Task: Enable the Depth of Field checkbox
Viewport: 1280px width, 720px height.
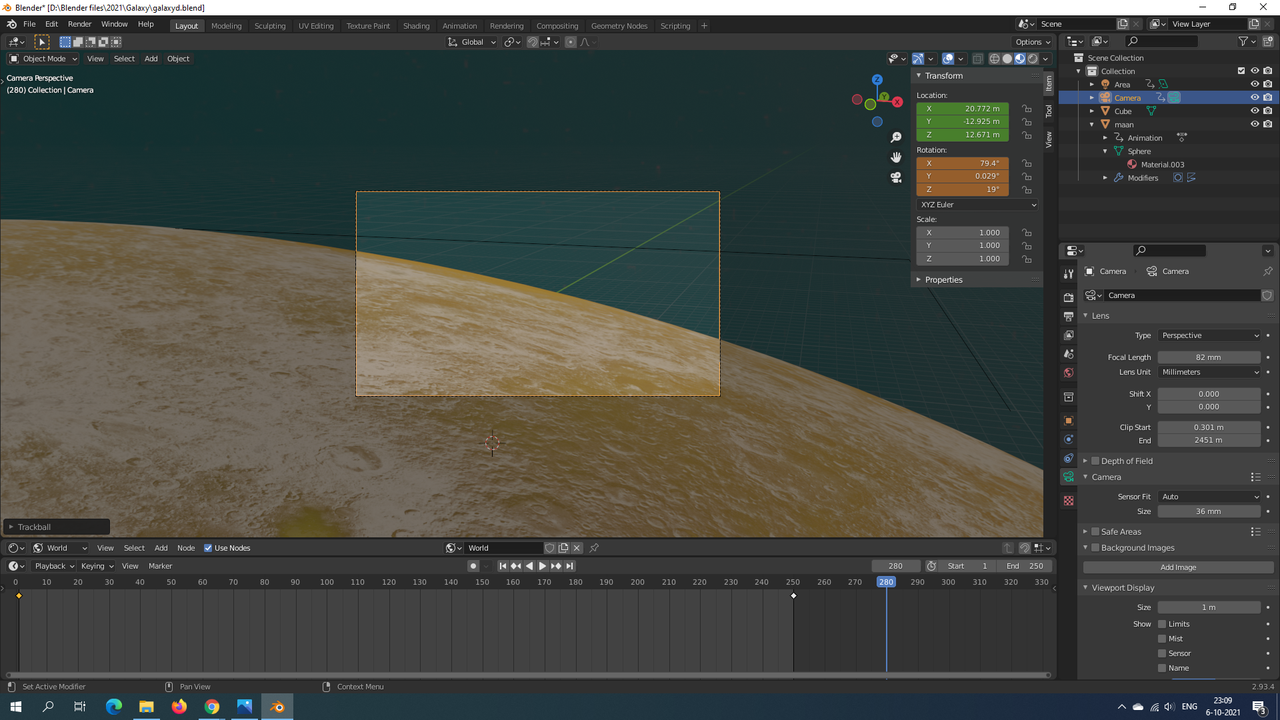Action: (x=1095, y=461)
